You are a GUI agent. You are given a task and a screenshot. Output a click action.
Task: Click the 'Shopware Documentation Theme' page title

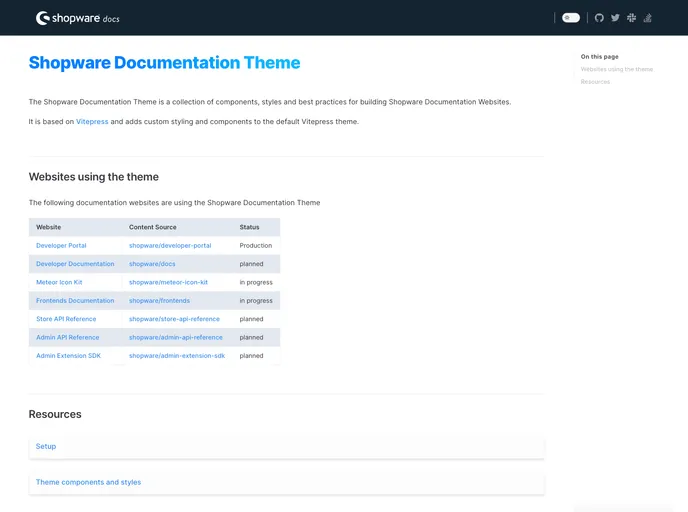click(x=165, y=63)
